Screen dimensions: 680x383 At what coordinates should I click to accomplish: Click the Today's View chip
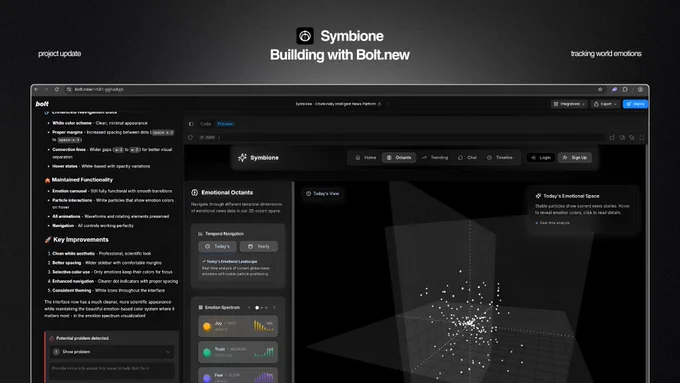point(322,193)
